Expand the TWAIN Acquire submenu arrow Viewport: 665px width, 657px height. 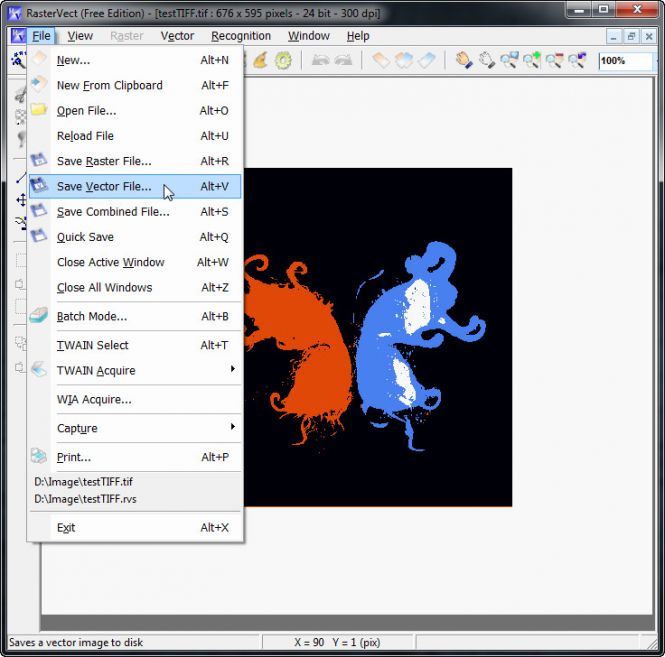pos(233,370)
